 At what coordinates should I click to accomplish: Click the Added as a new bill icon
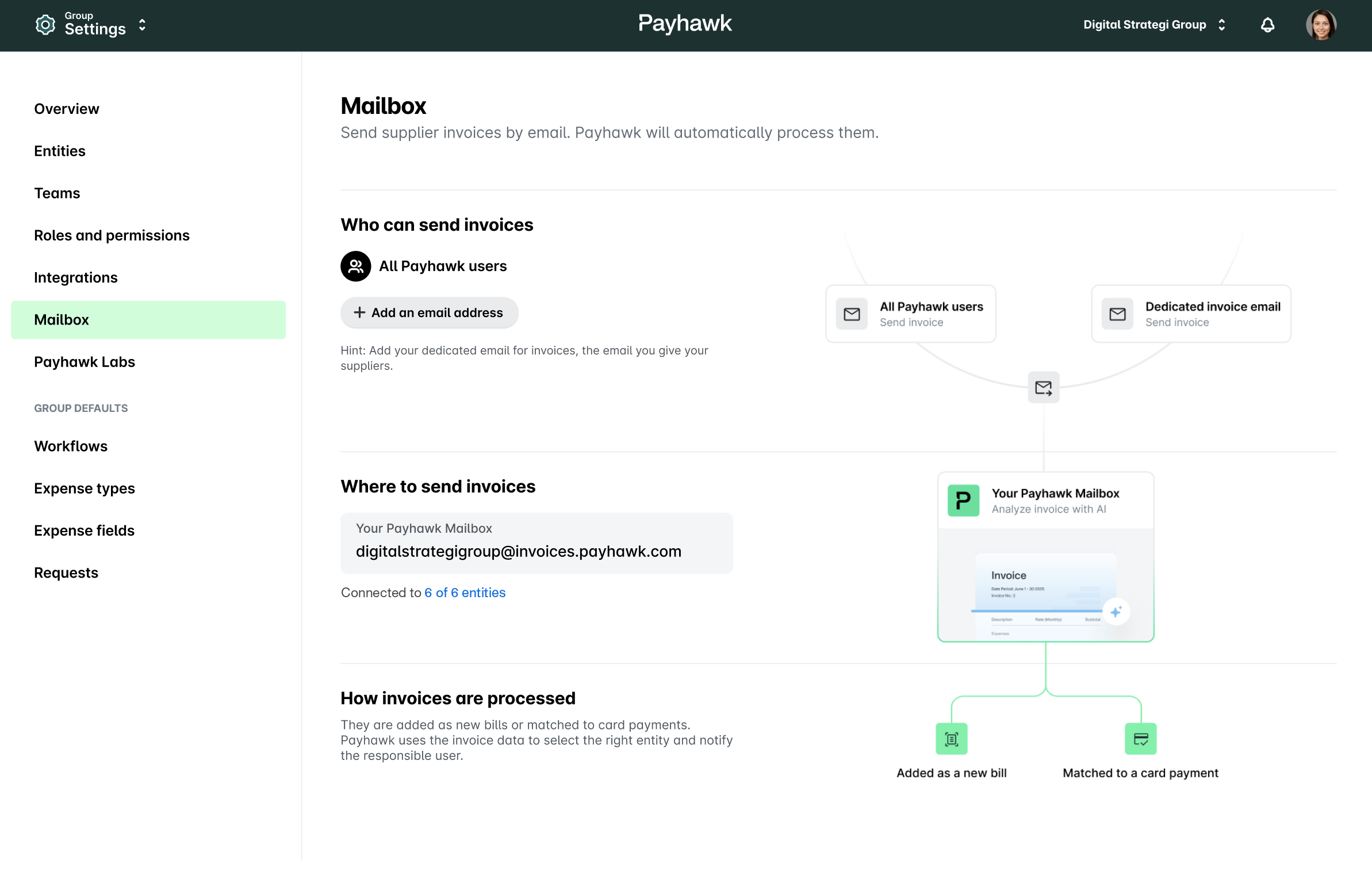952,739
